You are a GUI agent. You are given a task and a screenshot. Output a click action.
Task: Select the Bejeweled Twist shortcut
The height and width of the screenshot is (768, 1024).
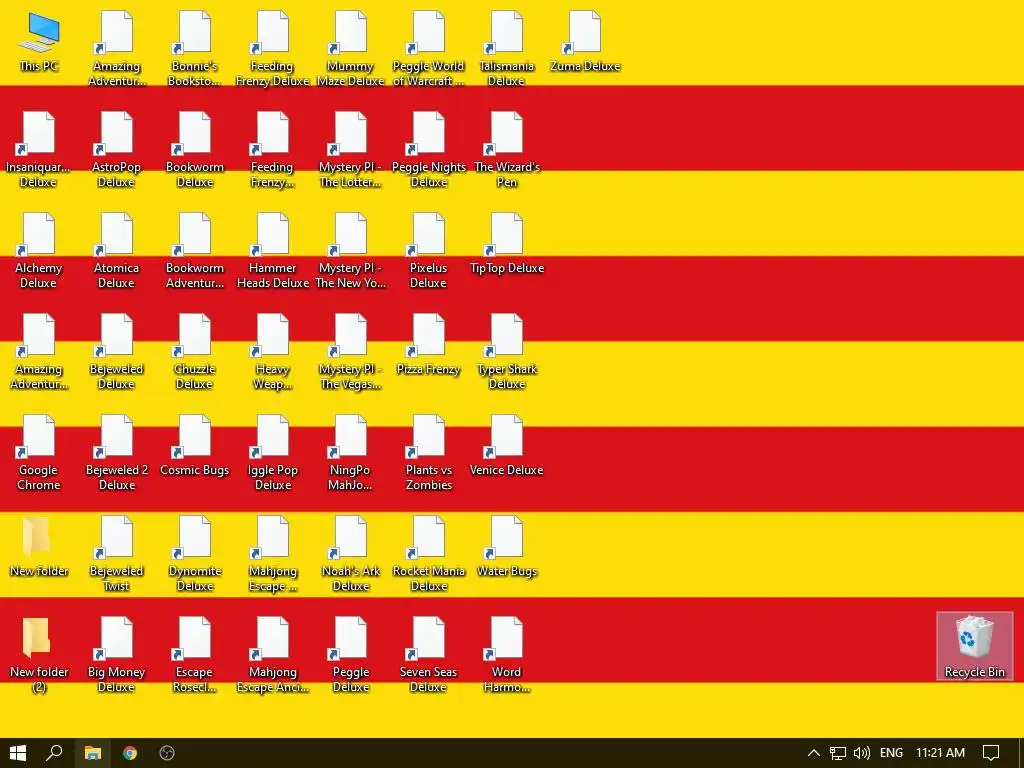coord(116,554)
